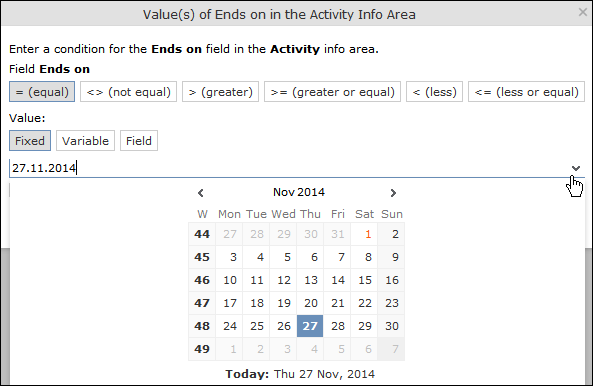The height and width of the screenshot is (386, 593).
Task: Go to next month in calendar
Action: pyautogui.click(x=393, y=193)
